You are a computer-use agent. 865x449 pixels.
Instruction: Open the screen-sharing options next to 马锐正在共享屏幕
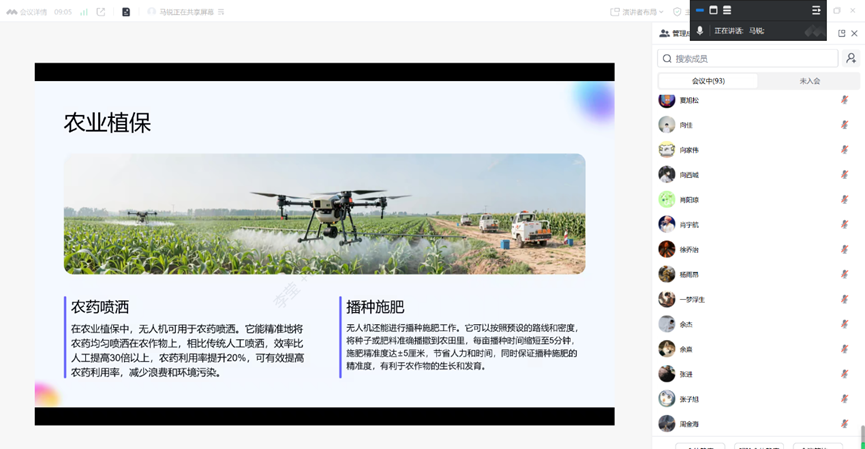pos(221,12)
